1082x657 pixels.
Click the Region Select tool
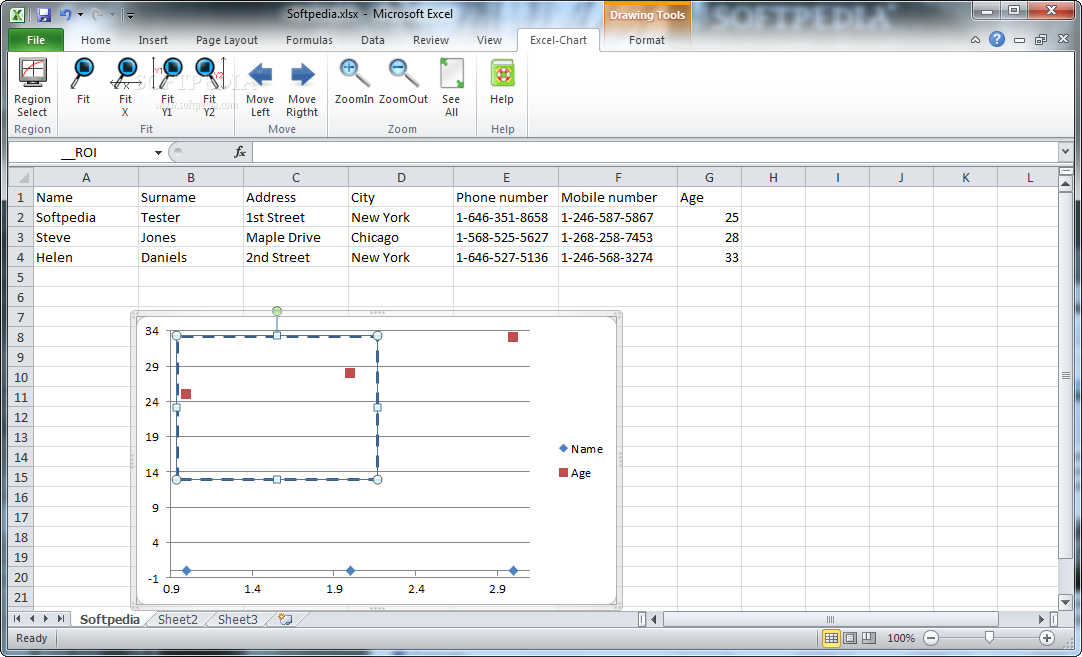click(32, 88)
